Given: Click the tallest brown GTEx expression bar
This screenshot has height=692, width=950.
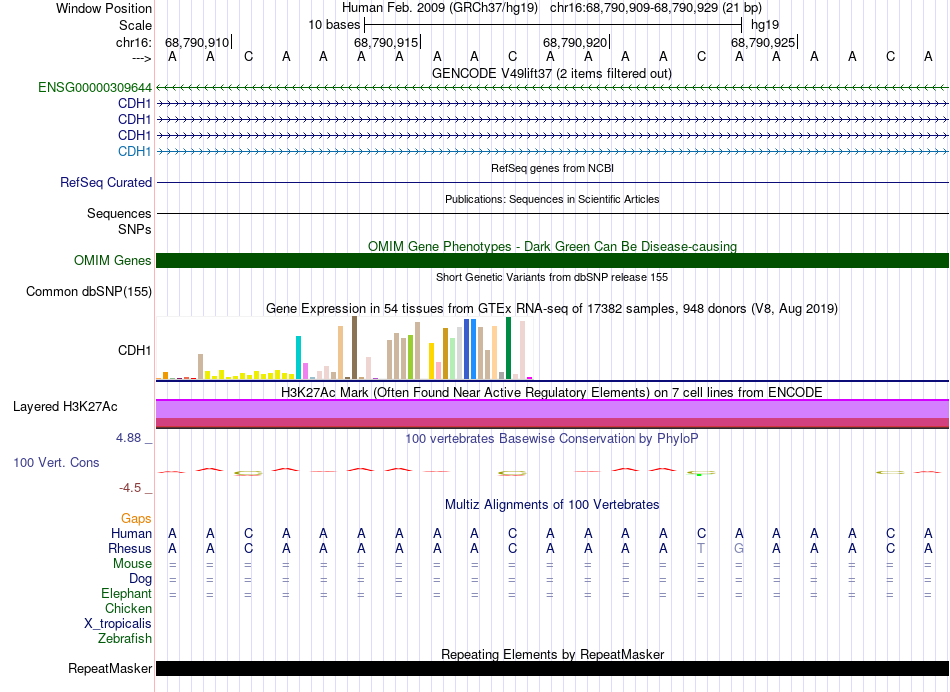Looking at the screenshot, I should click(354, 347).
